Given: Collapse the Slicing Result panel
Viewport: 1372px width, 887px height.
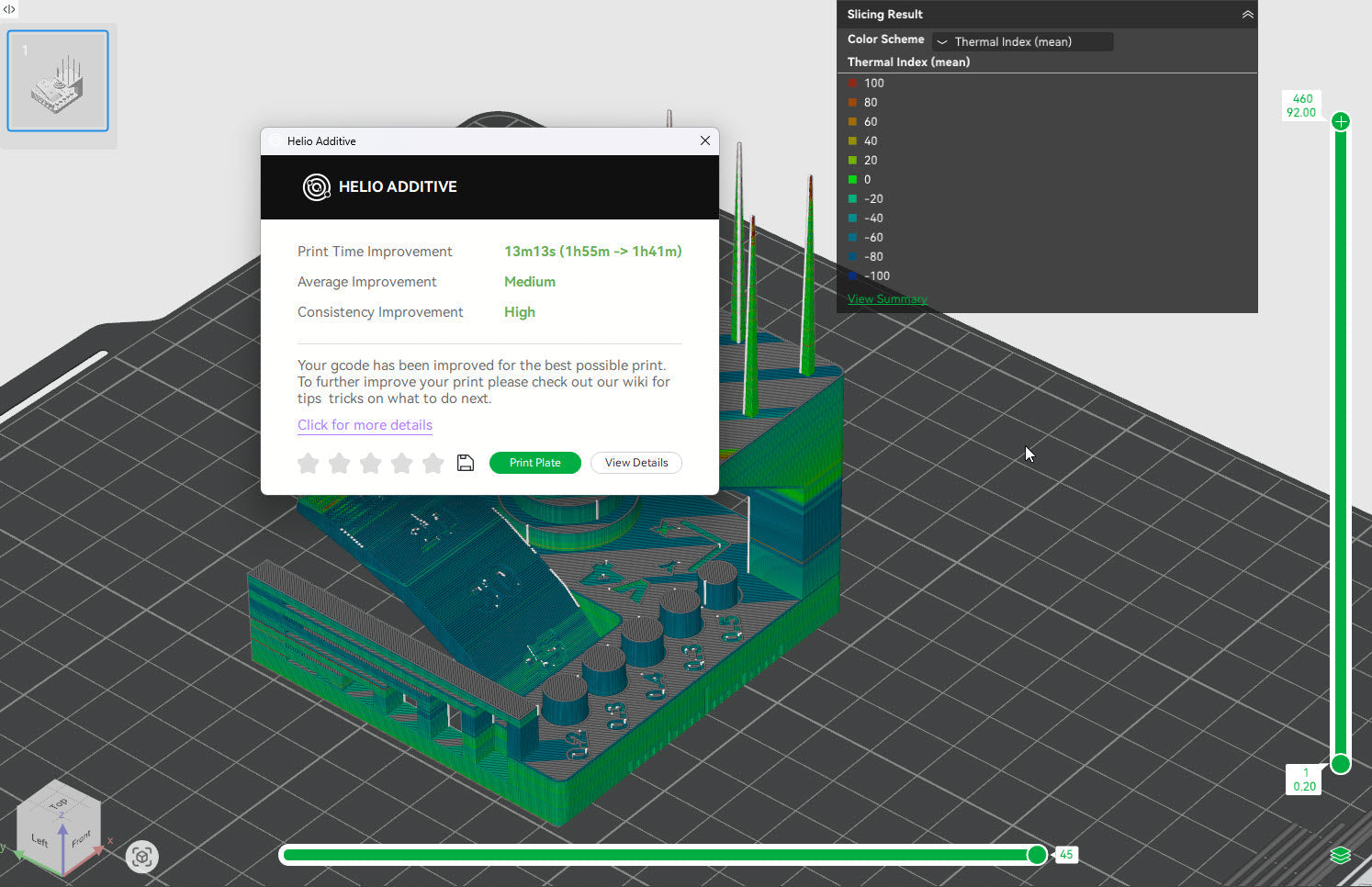Looking at the screenshot, I should point(1247,14).
